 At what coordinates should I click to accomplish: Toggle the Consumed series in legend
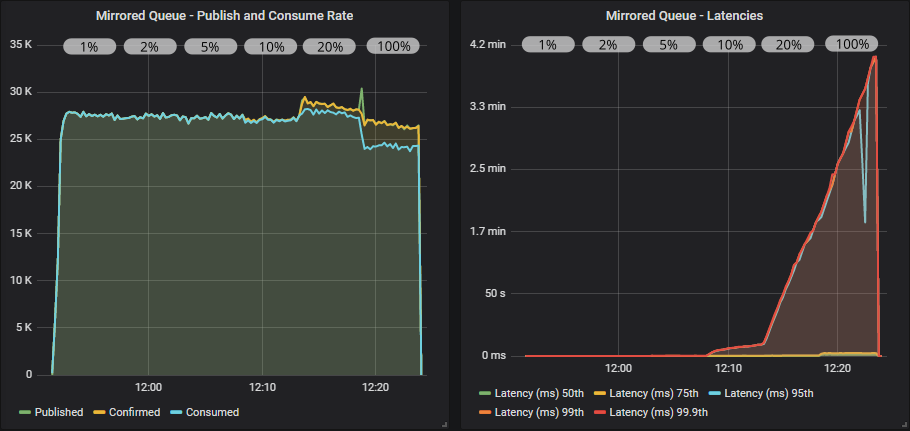211,412
